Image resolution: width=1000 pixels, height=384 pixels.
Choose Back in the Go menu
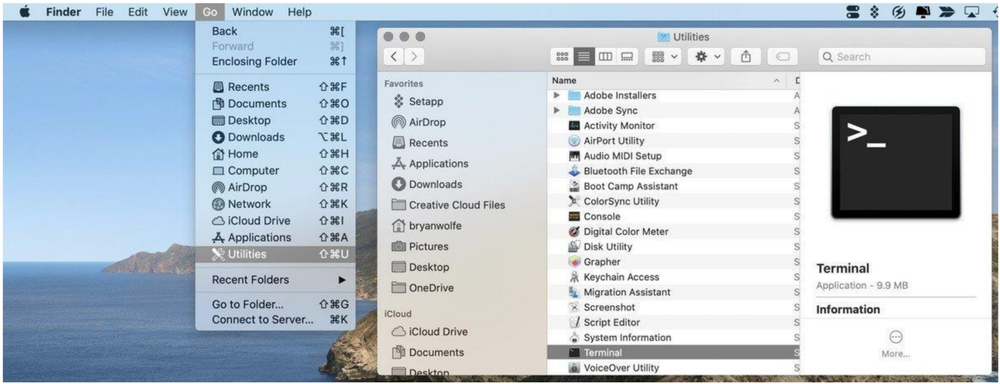[275, 31]
